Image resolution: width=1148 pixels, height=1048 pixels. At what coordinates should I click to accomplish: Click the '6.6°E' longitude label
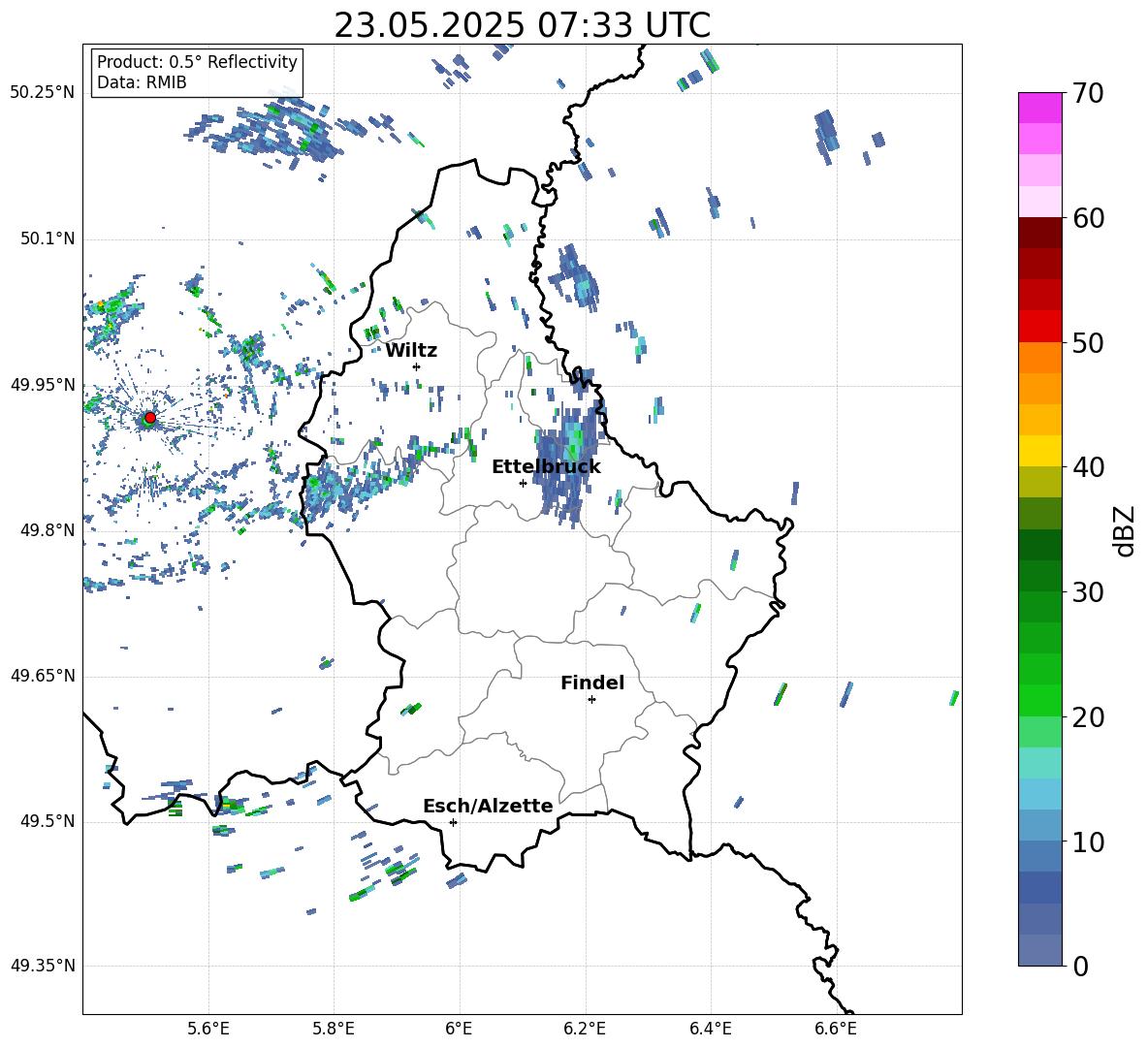pos(836,1029)
